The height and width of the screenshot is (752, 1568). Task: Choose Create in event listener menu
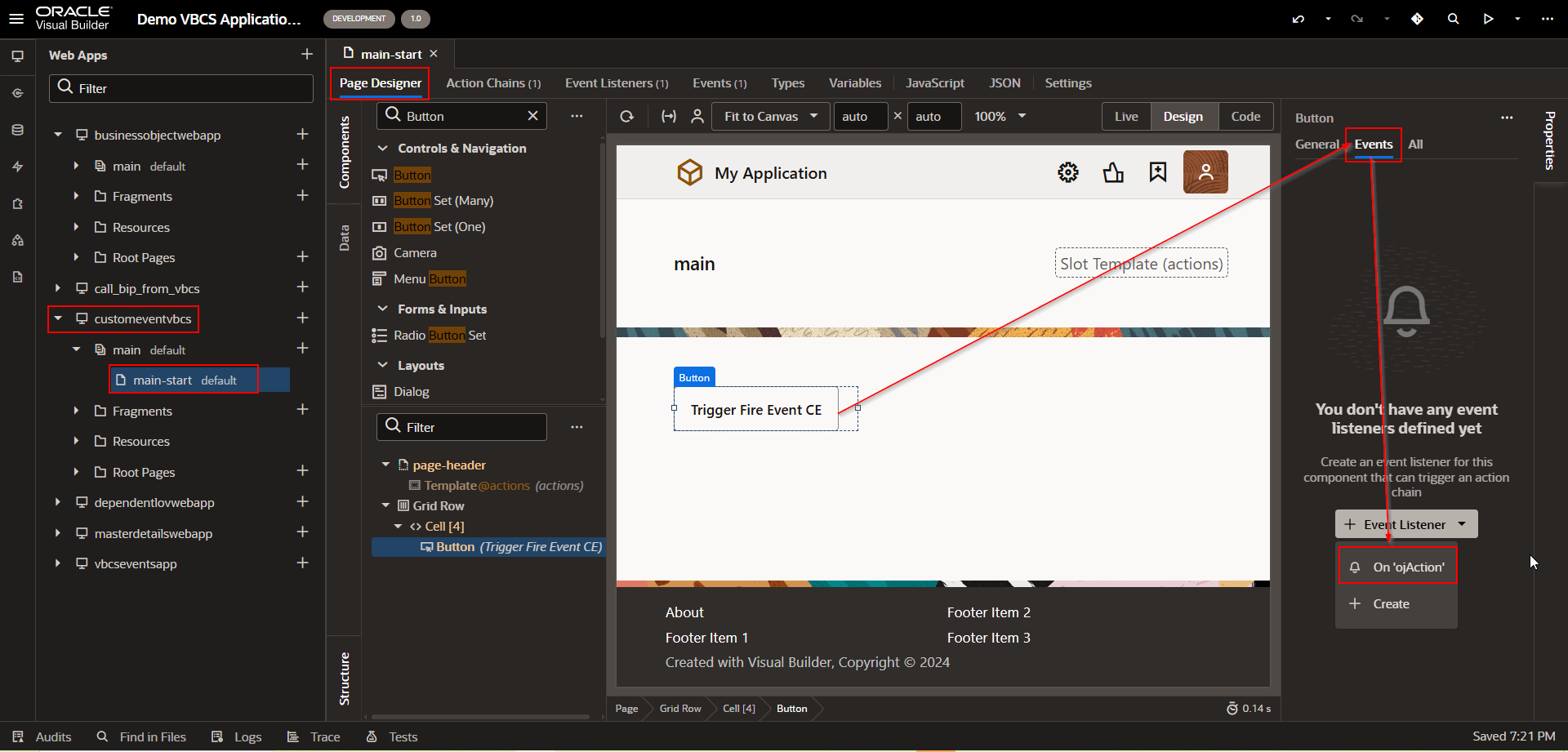pyautogui.click(x=1396, y=604)
